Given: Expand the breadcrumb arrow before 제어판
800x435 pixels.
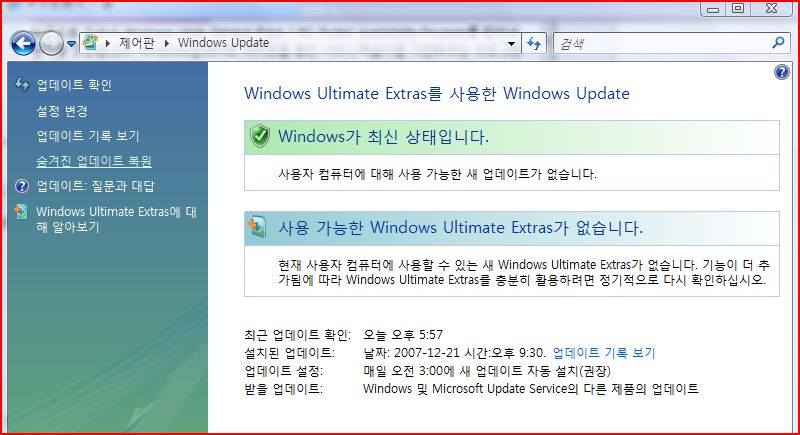Looking at the screenshot, I should pyautogui.click(x=108, y=43).
